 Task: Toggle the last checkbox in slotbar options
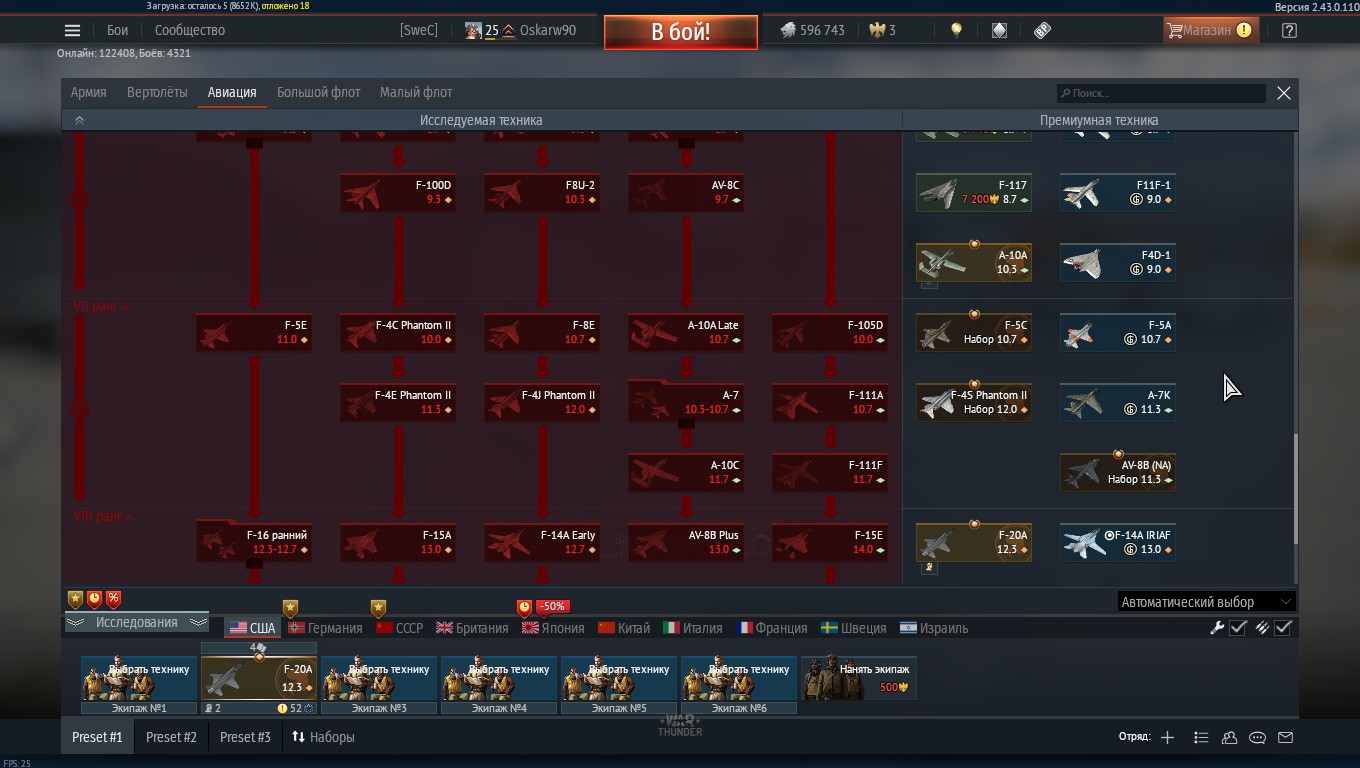pos(1284,628)
